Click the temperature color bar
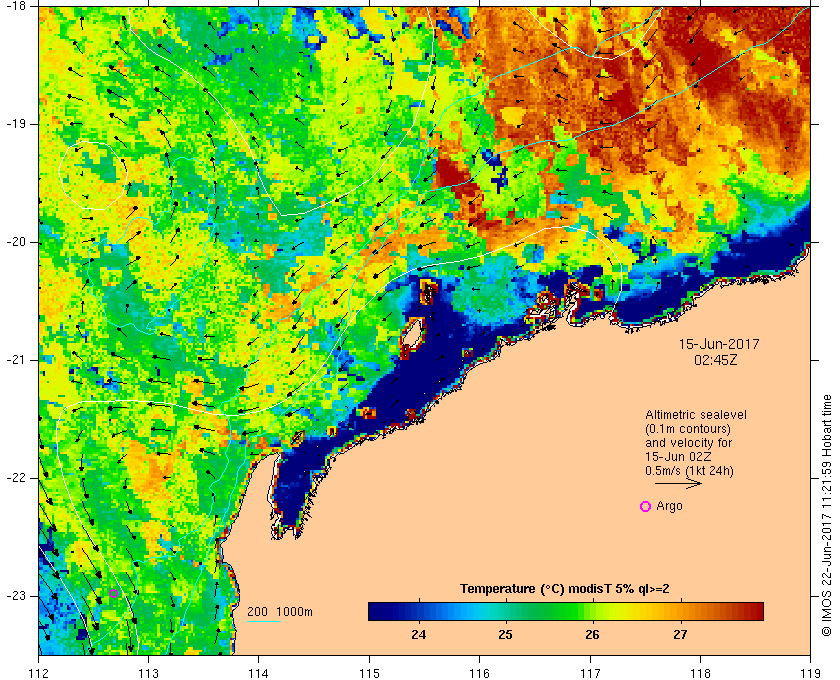 click(x=566, y=611)
